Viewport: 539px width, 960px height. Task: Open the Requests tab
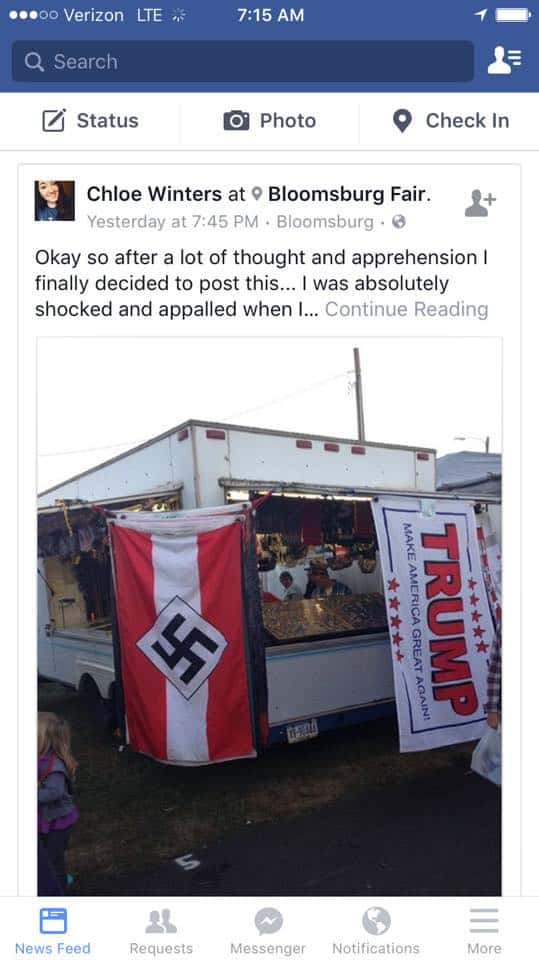(161, 931)
